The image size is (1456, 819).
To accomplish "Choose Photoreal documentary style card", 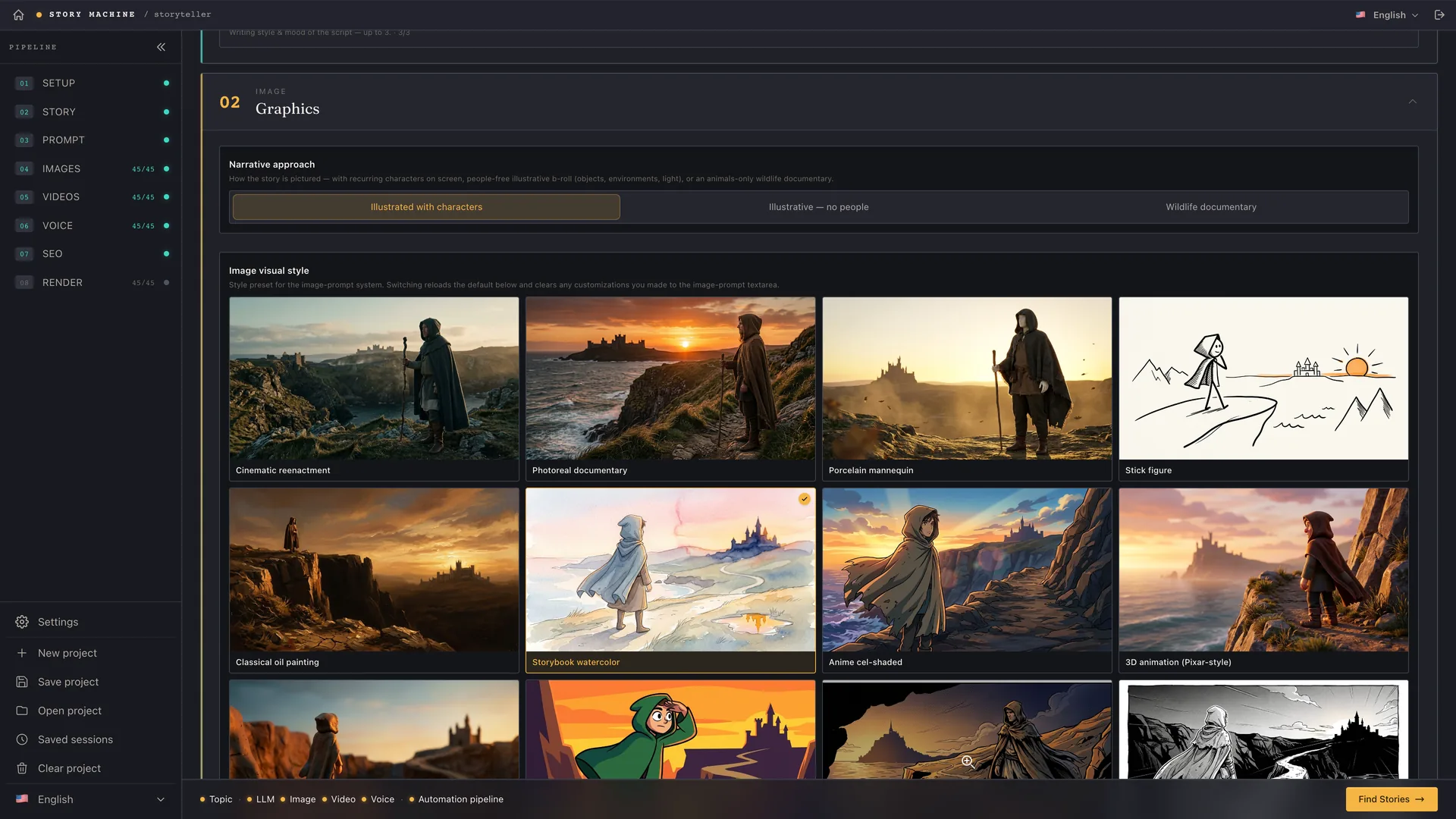I will coord(670,389).
